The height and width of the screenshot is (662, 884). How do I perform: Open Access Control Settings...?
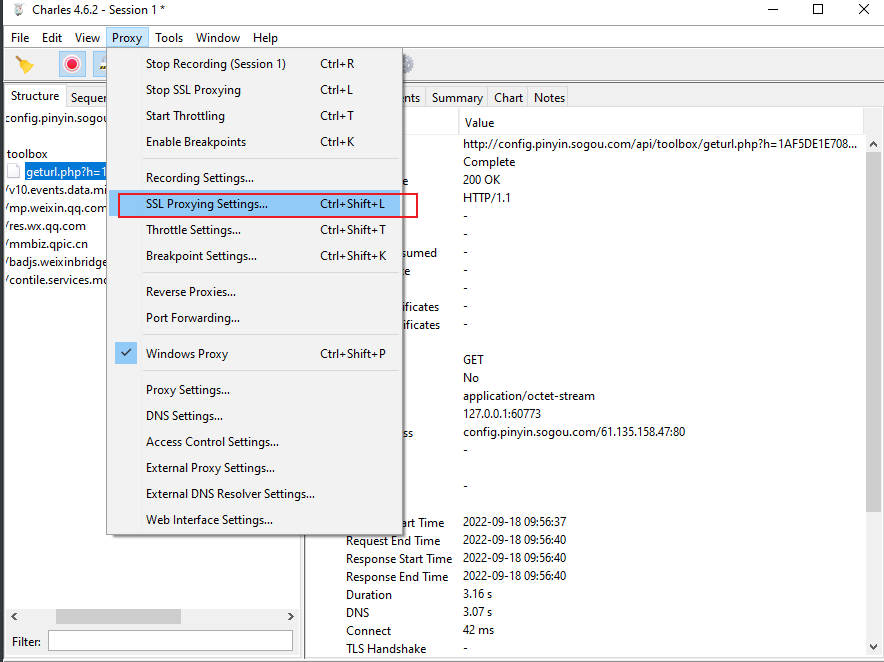click(253, 442)
